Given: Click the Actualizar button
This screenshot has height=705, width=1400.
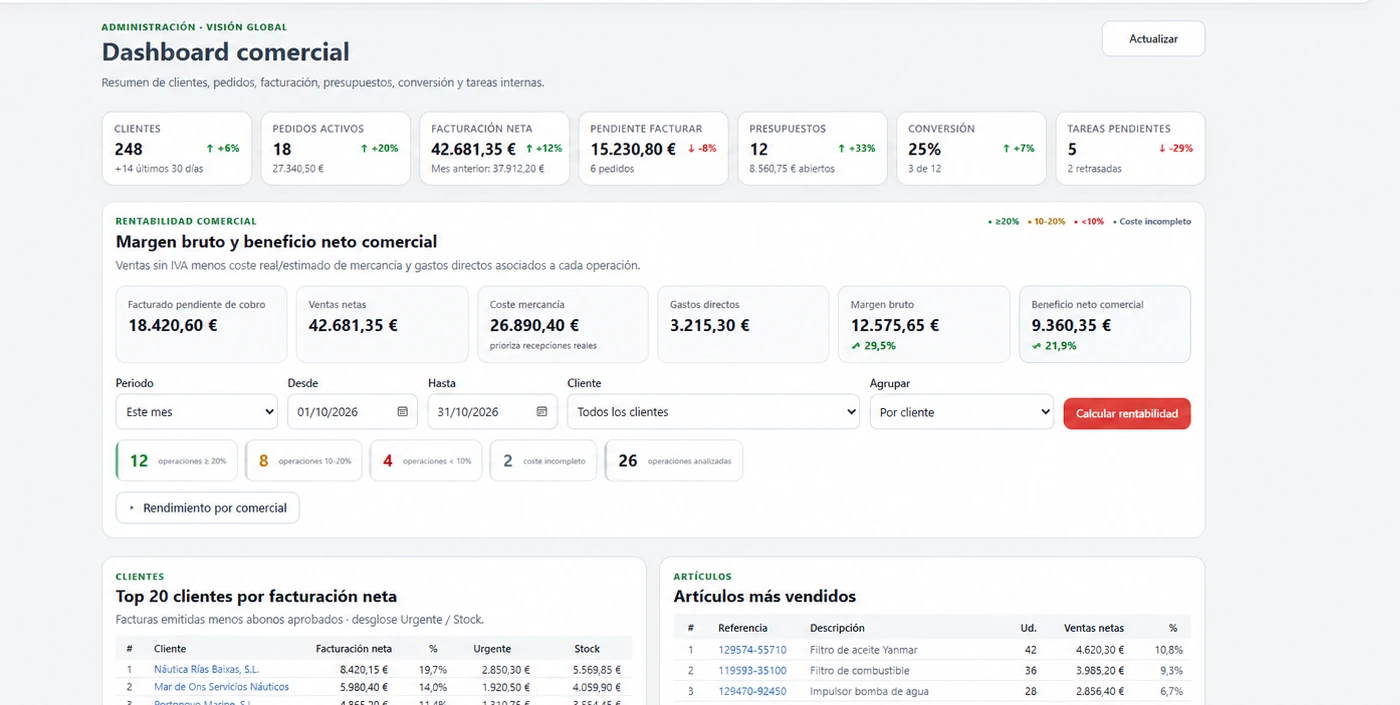Looking at the screenshot, I should tap(1153, 39).
